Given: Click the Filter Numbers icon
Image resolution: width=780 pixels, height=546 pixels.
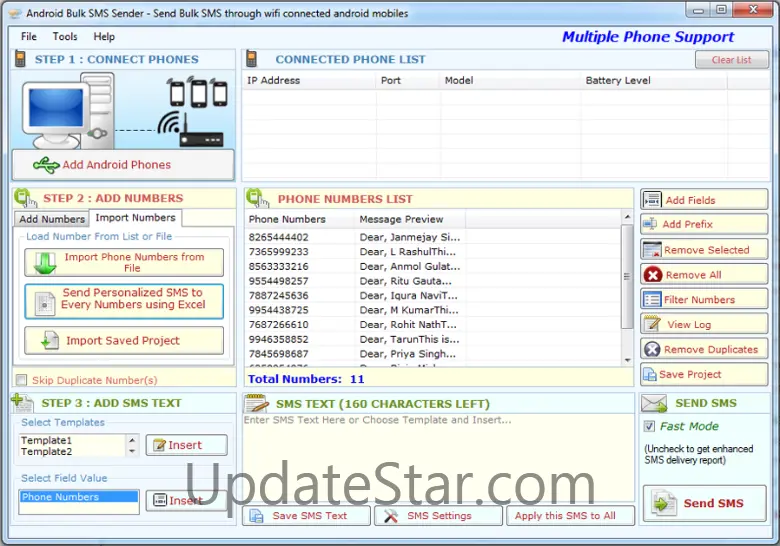Looking at the screenshot, I should pyautogui.click(x=652, y=299).
